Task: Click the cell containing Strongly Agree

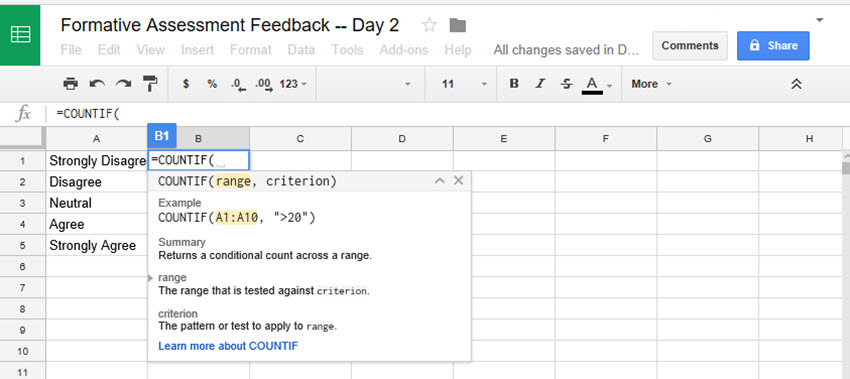Action: [96, 245]
